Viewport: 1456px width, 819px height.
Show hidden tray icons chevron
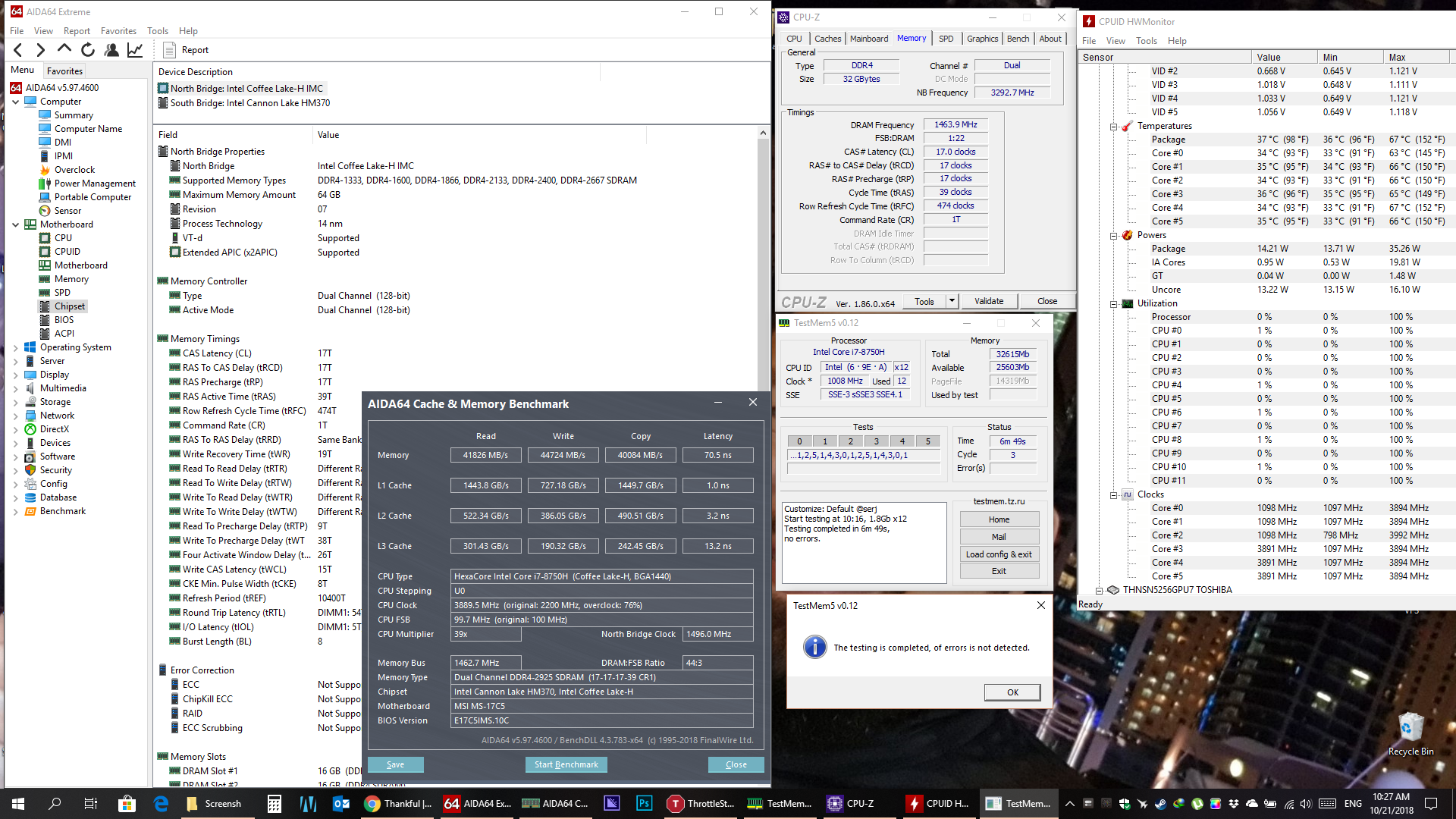pyautogui.click(x=1069, y=804)
